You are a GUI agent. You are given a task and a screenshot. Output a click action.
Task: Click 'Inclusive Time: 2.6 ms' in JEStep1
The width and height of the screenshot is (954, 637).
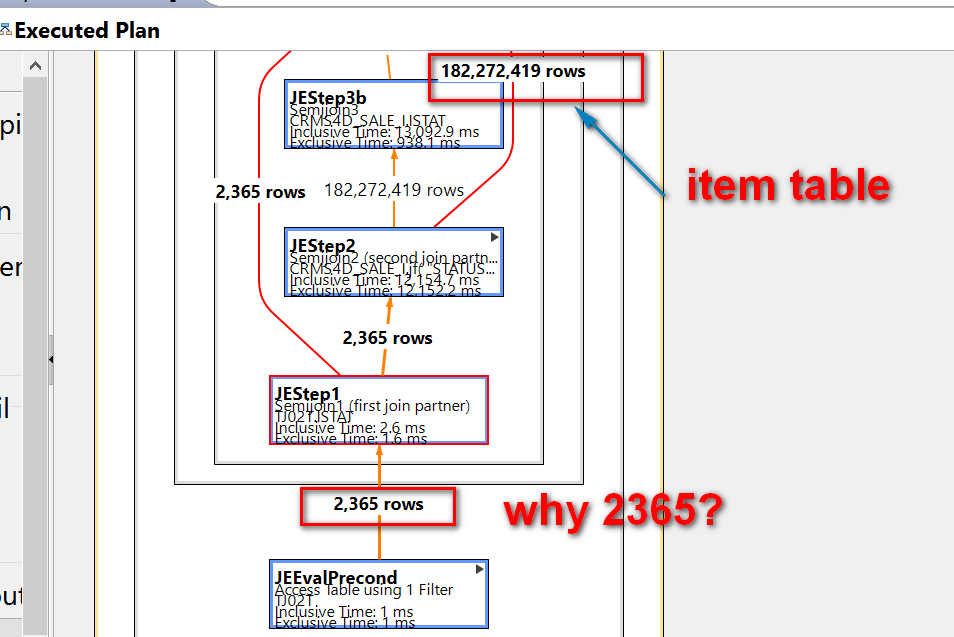point(350,428)
